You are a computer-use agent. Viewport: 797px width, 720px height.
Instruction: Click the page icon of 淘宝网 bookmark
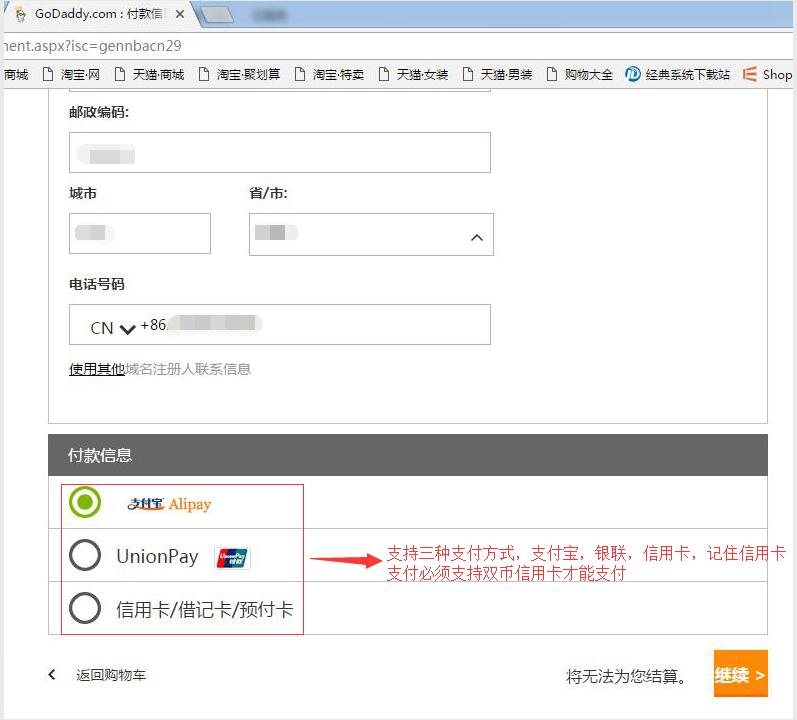48,75
